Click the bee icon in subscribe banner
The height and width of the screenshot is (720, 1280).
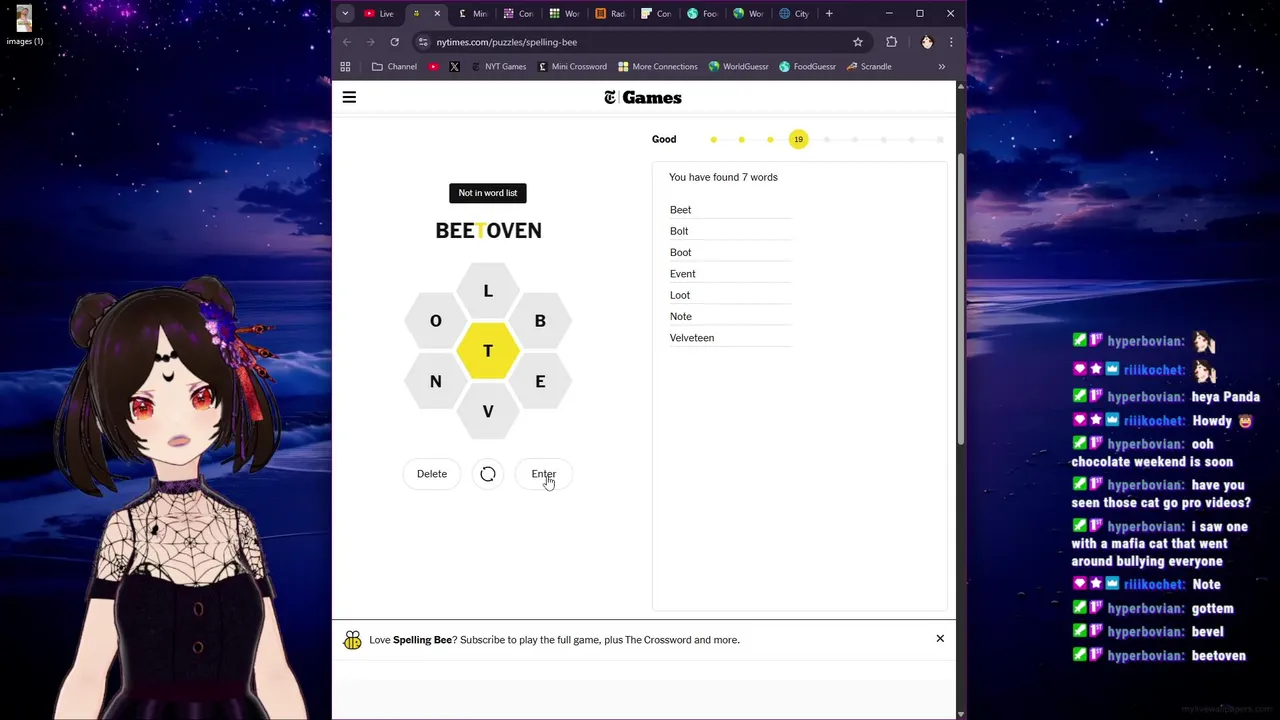(352, 640)
